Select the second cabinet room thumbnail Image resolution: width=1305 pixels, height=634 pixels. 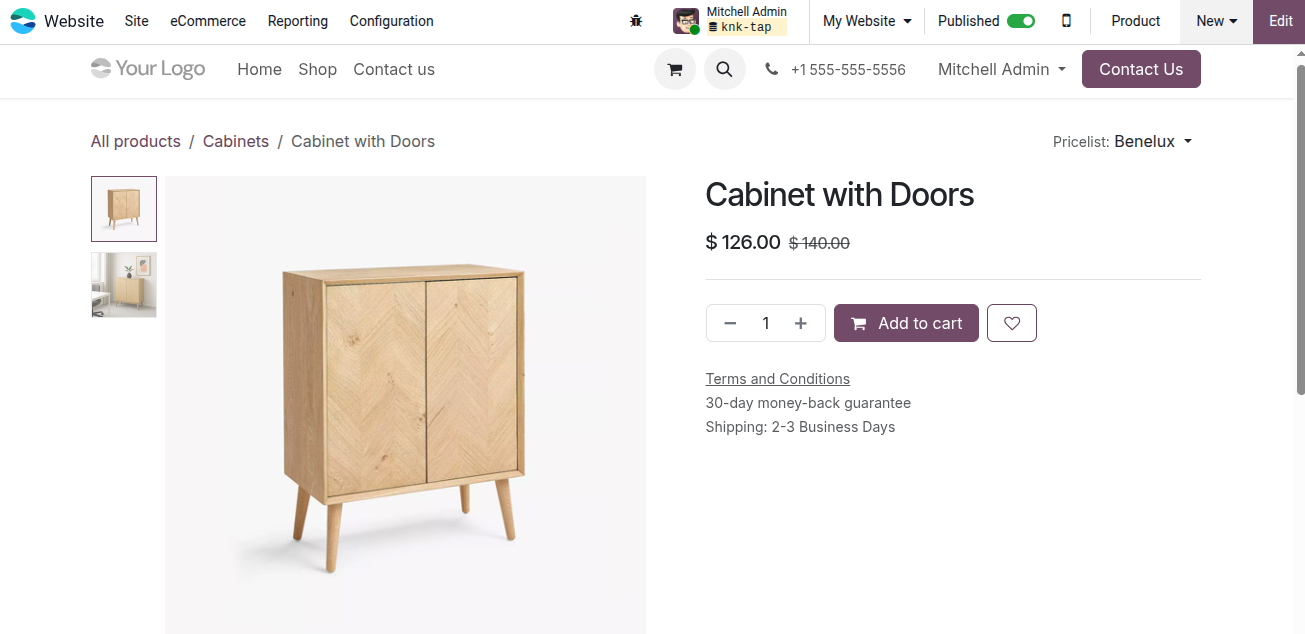point(124,285)
